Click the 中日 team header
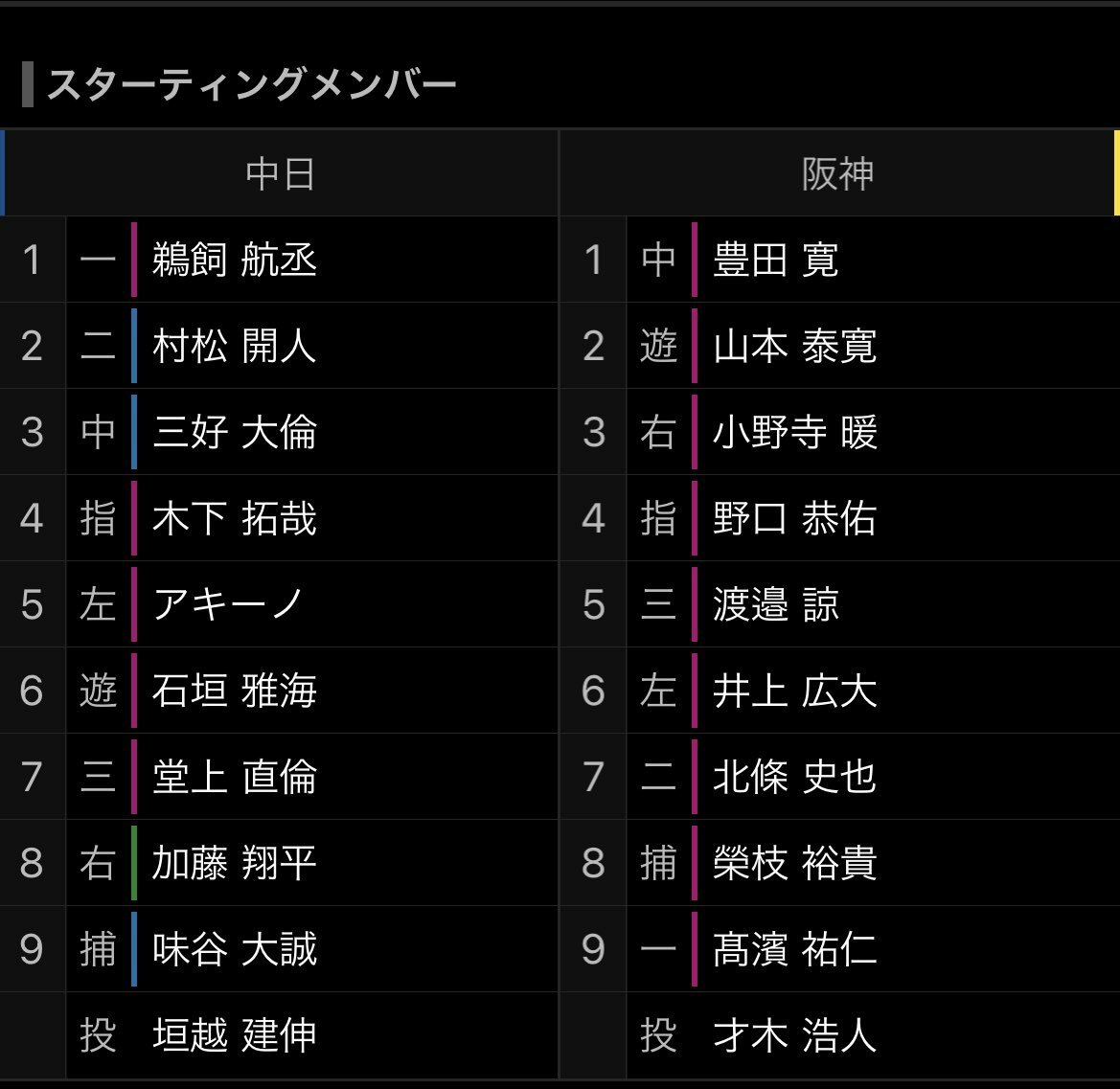The width and height of the screenshot is (1120, 1089). 280,173
